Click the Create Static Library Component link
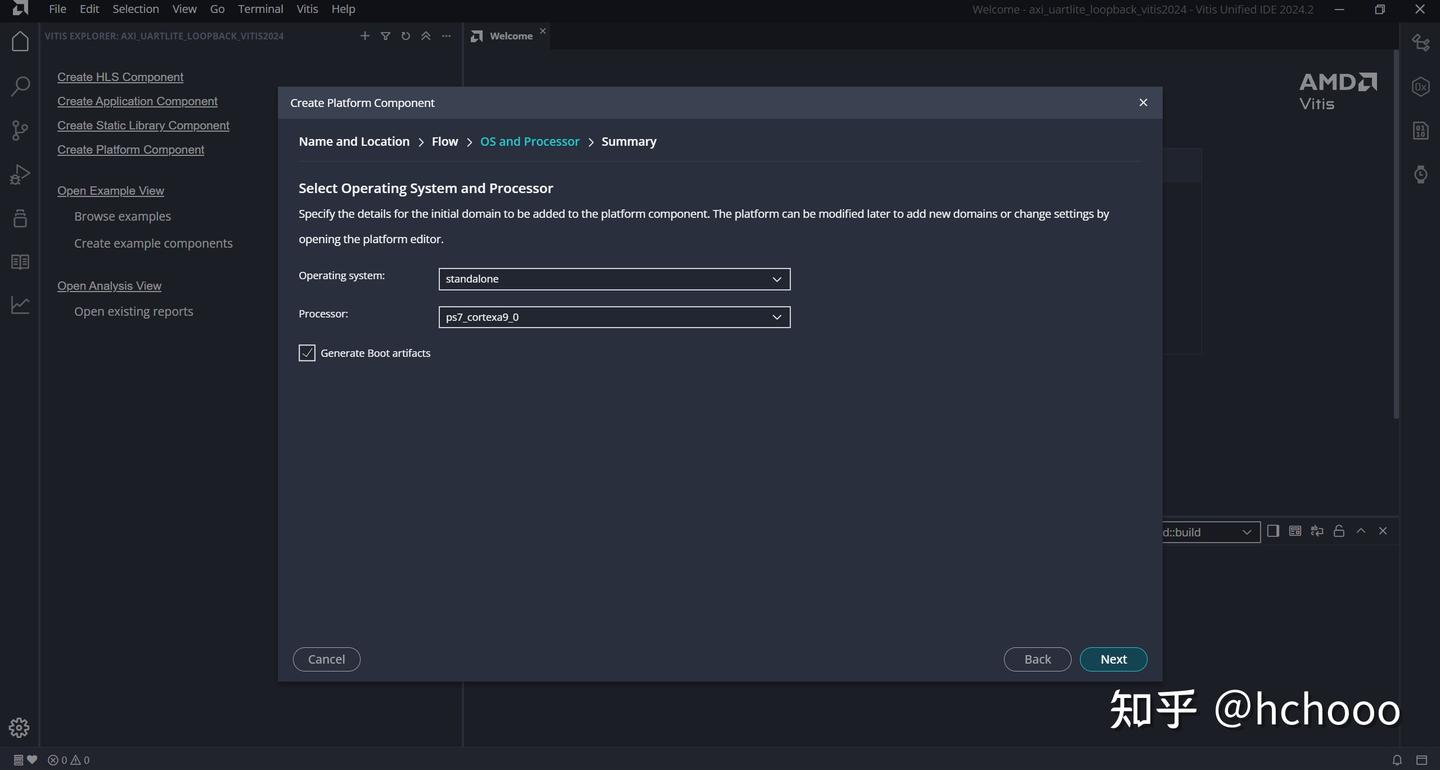1440x770 pixels. tap(143, 125)
